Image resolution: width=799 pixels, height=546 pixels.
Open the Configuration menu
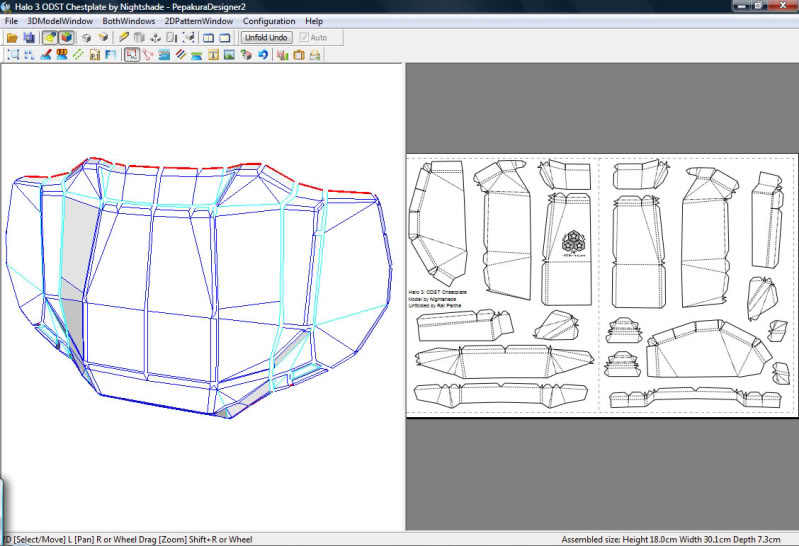[269, 21]
